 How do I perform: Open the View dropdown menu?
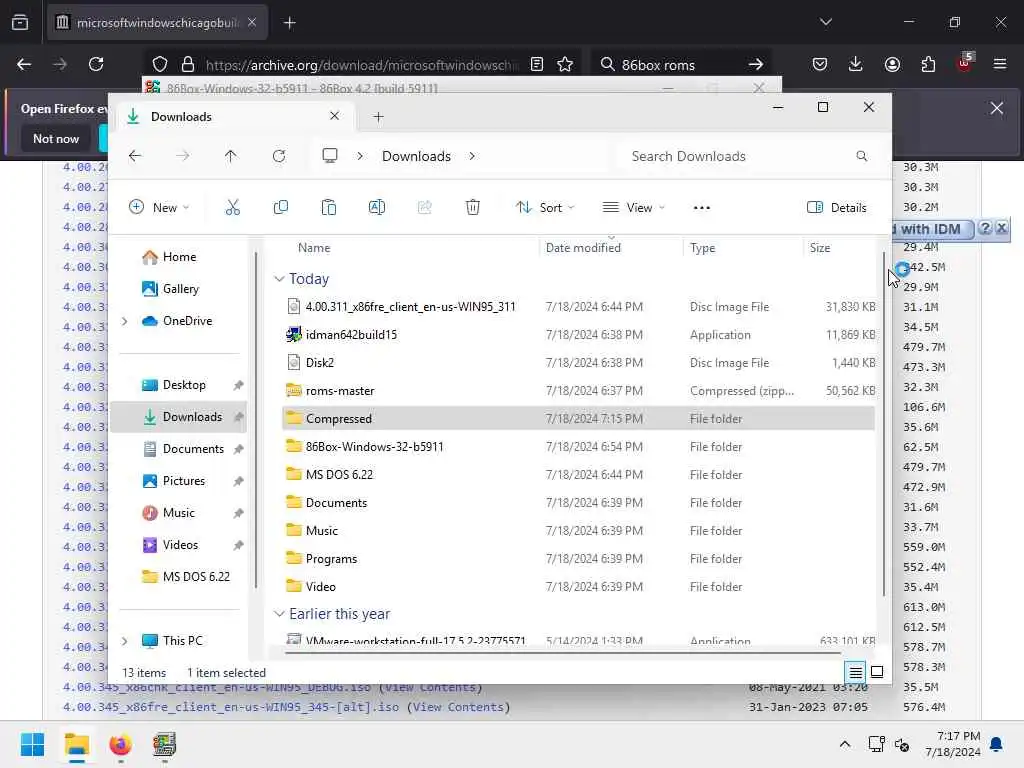click(x=633, y=208)
